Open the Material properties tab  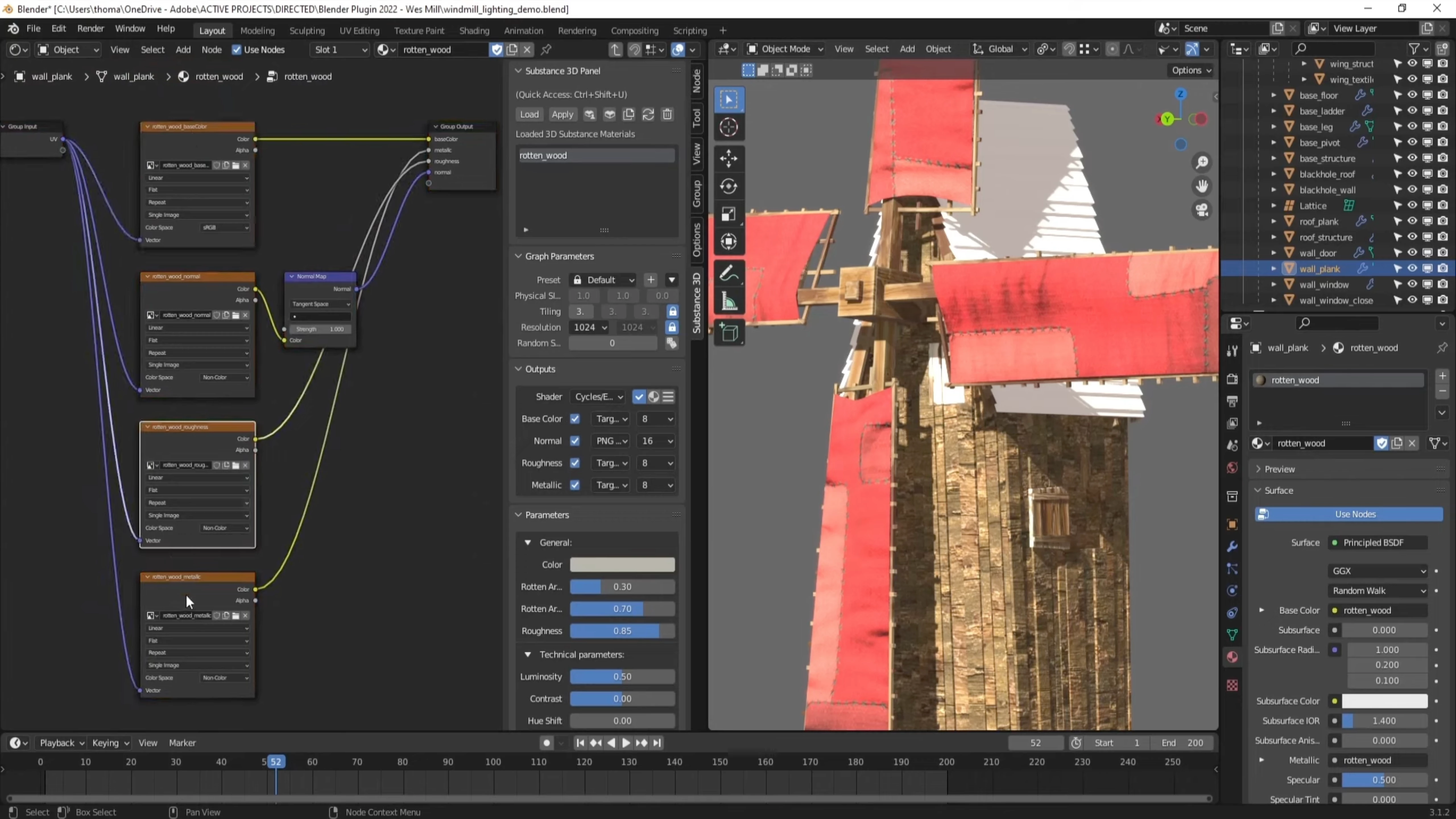tap(1232, 657)
